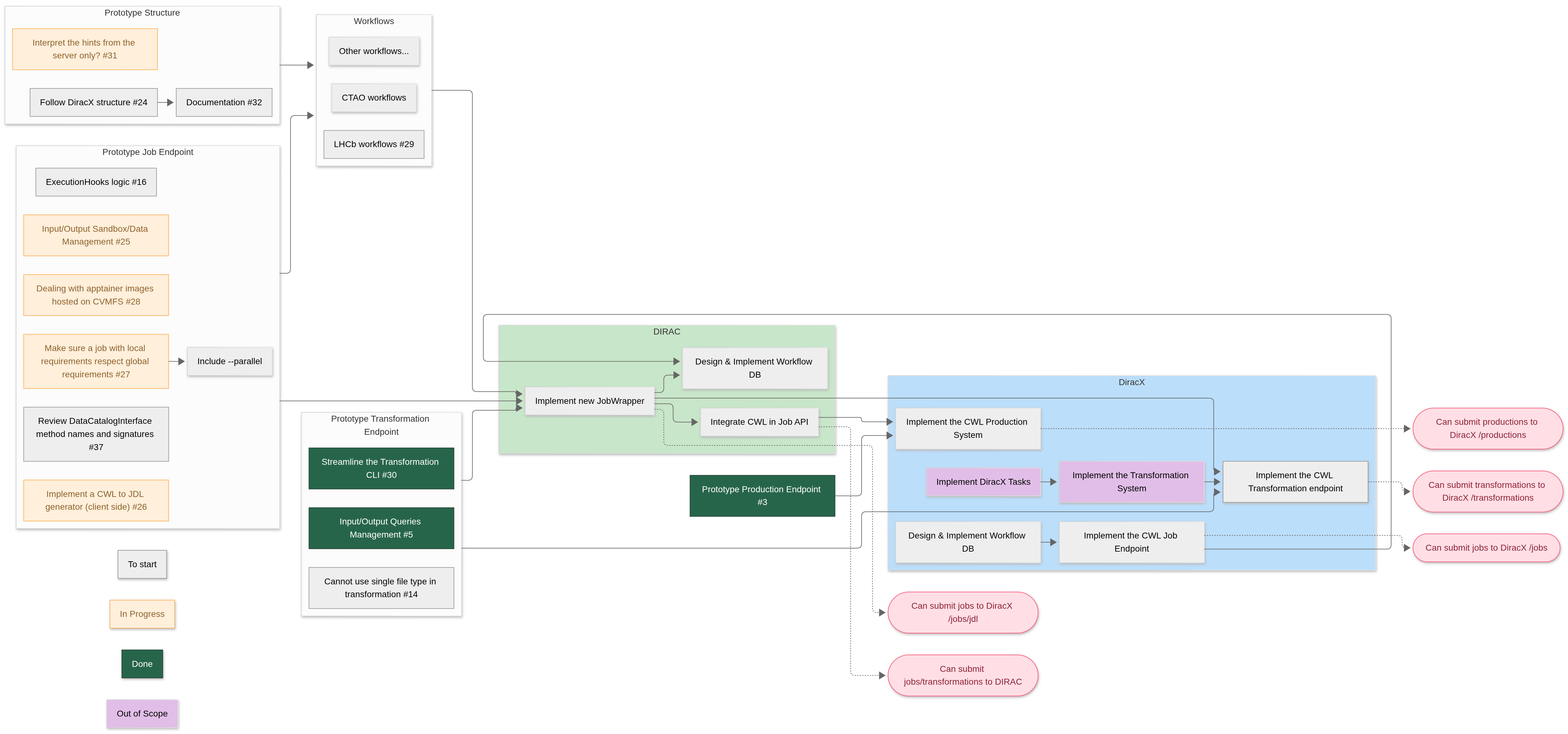The width and height of the screenshot is (1568, 734).
Task: Click 'Interpret the hints from the server only? #31'
Action: (85, 49)
